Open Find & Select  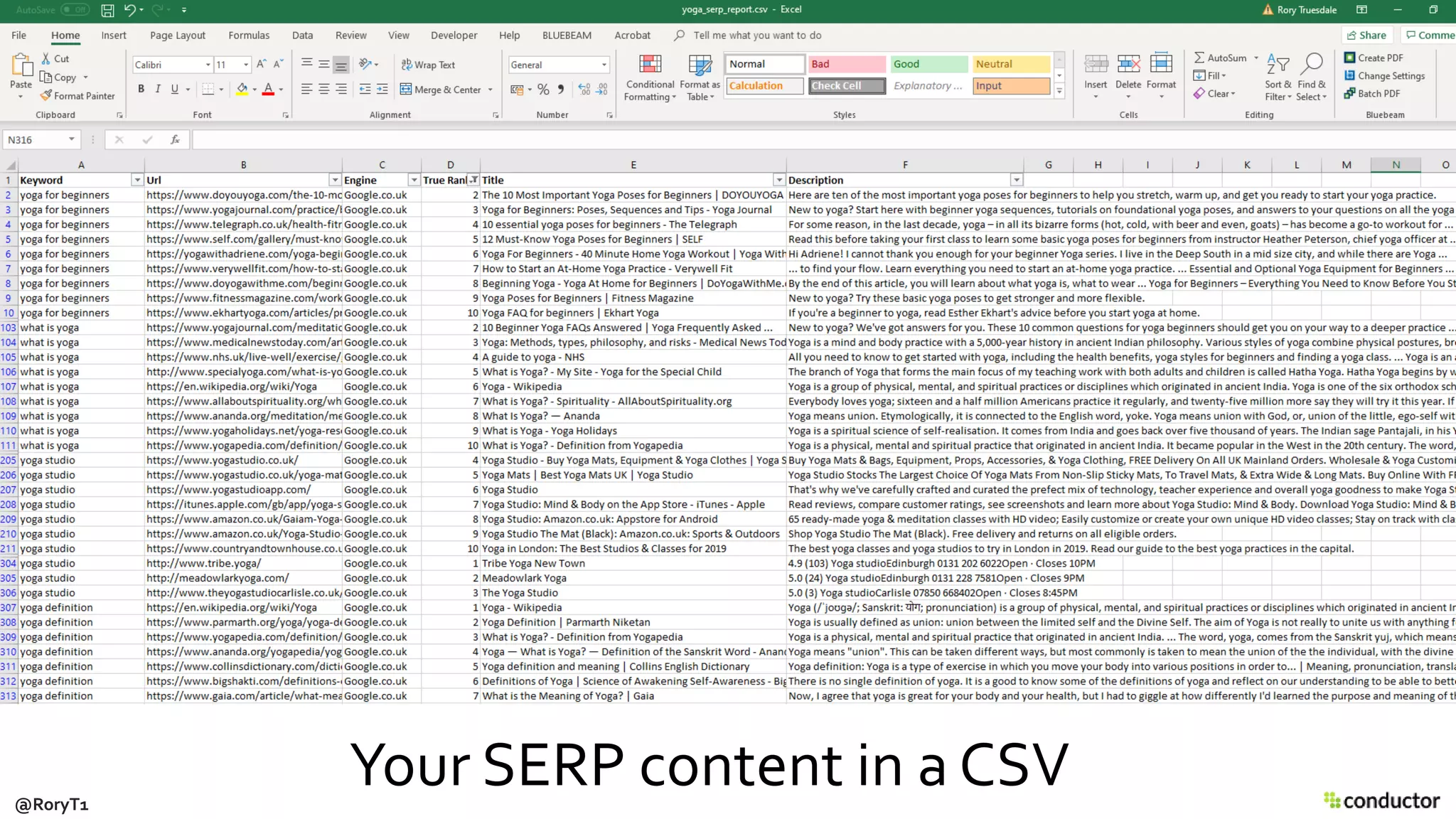pyautogui.click(x=1311, y=78)
